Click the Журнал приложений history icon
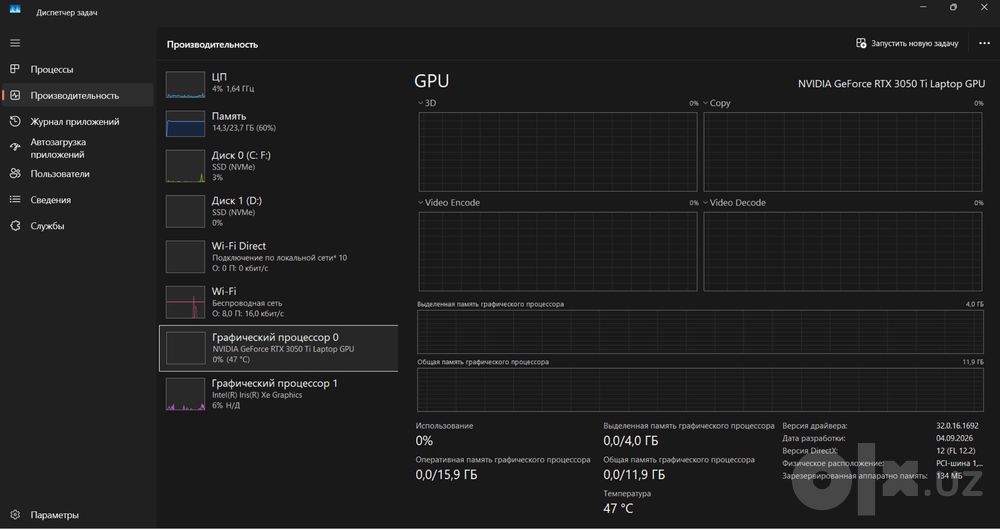 15,121
